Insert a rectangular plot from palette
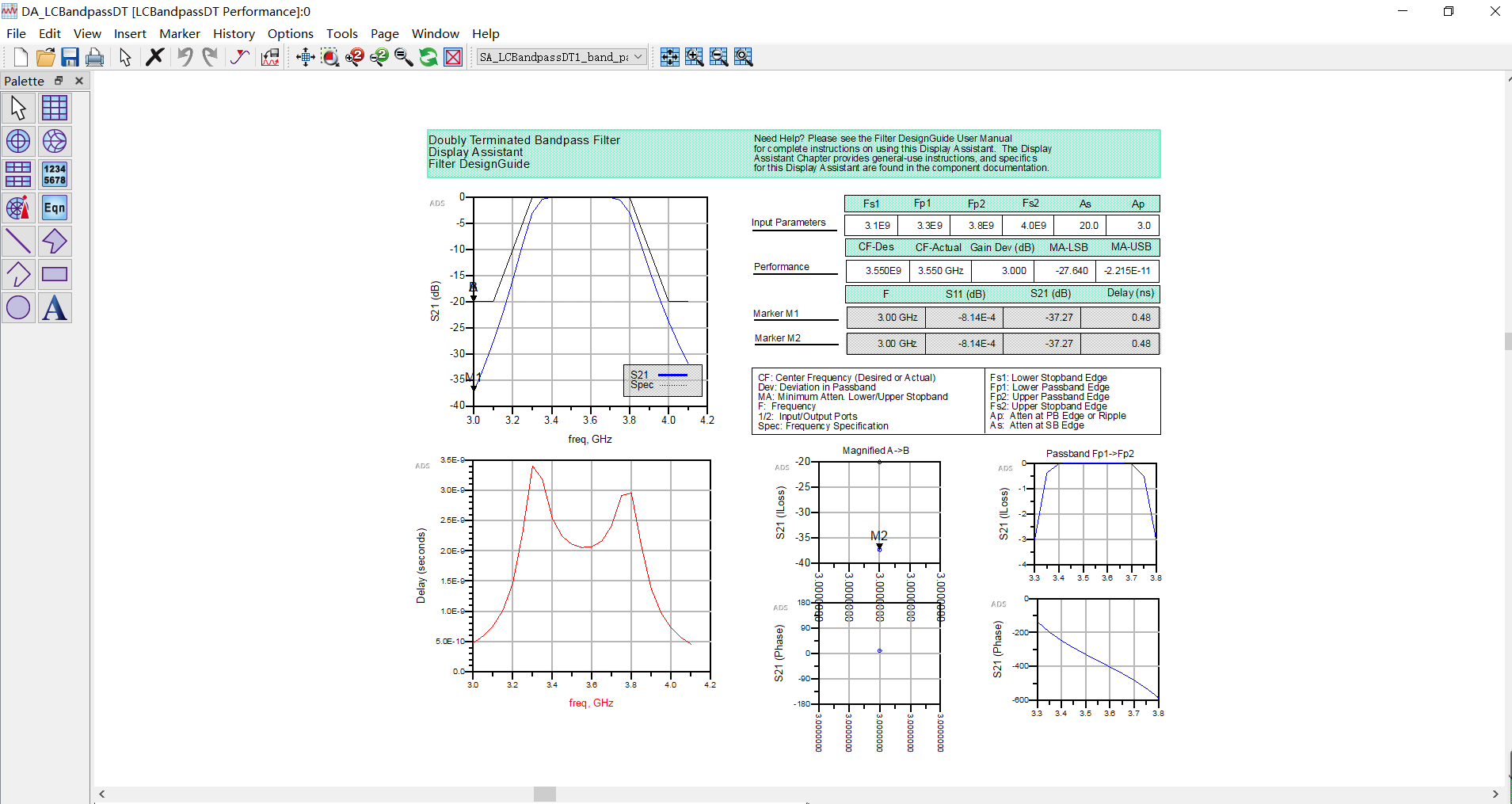This screenshot has width=1512, height=804. 55,108
